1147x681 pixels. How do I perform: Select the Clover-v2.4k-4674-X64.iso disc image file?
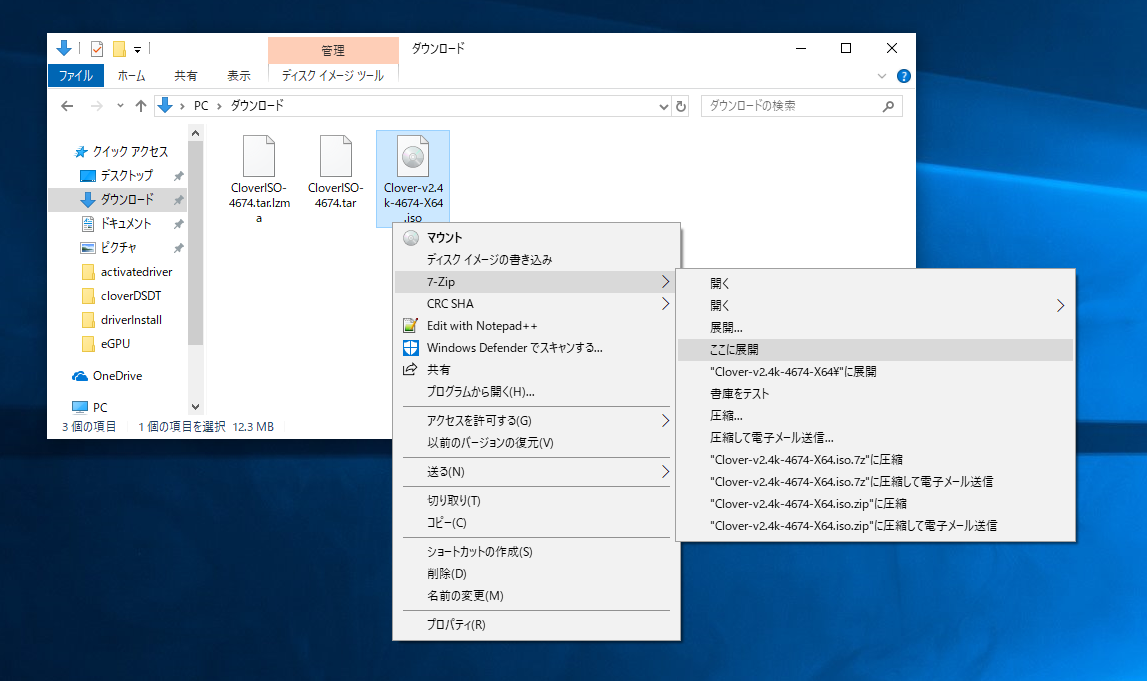[x=413, y=178]
